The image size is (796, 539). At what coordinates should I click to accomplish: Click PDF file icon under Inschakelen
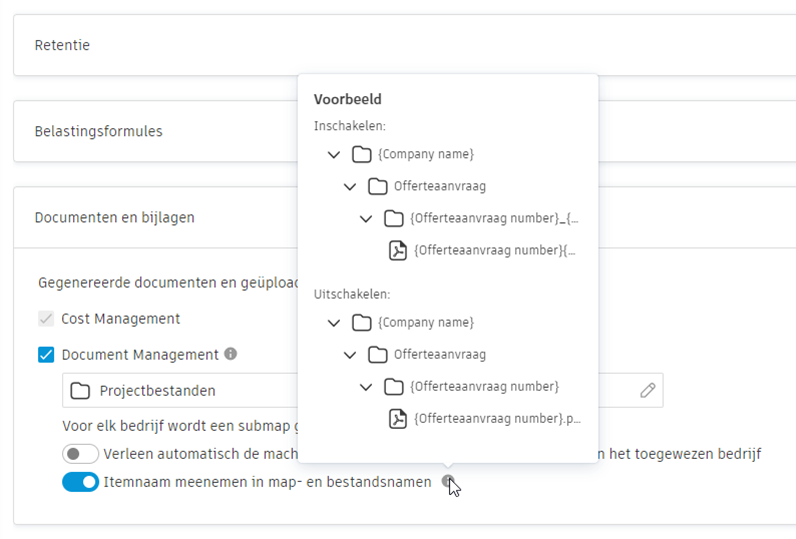tap(398, 250)
